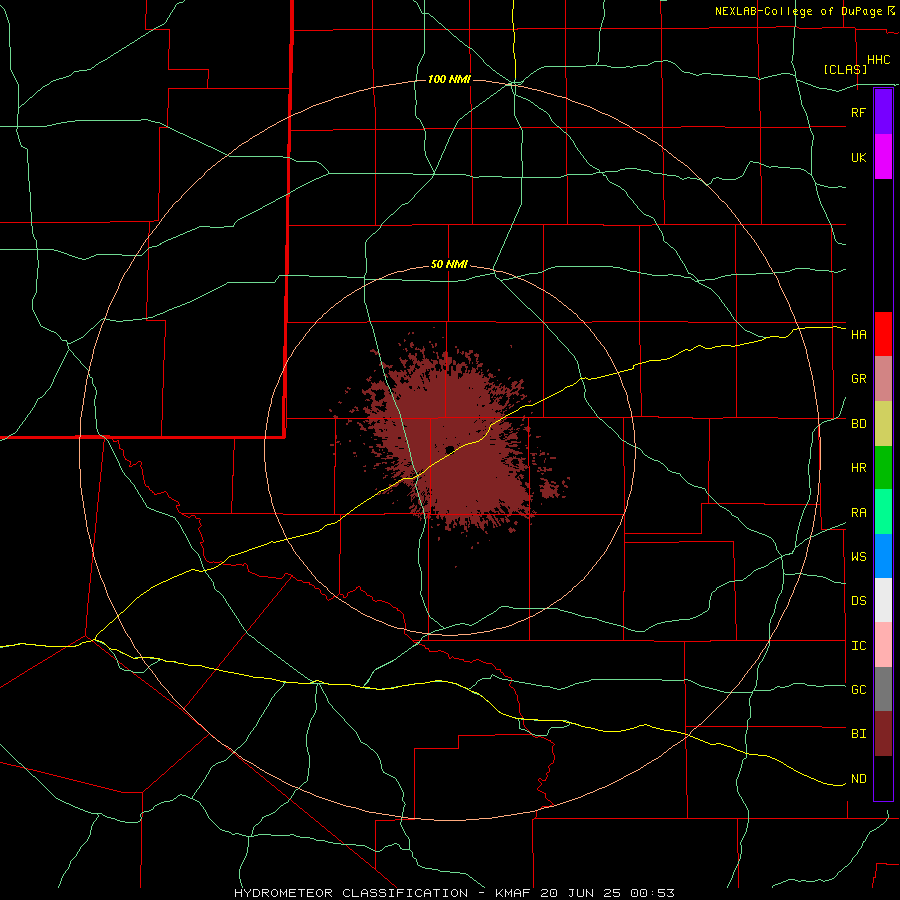Click the BI dark red legend block
The image size is (900, 900).
coord(883,734)
